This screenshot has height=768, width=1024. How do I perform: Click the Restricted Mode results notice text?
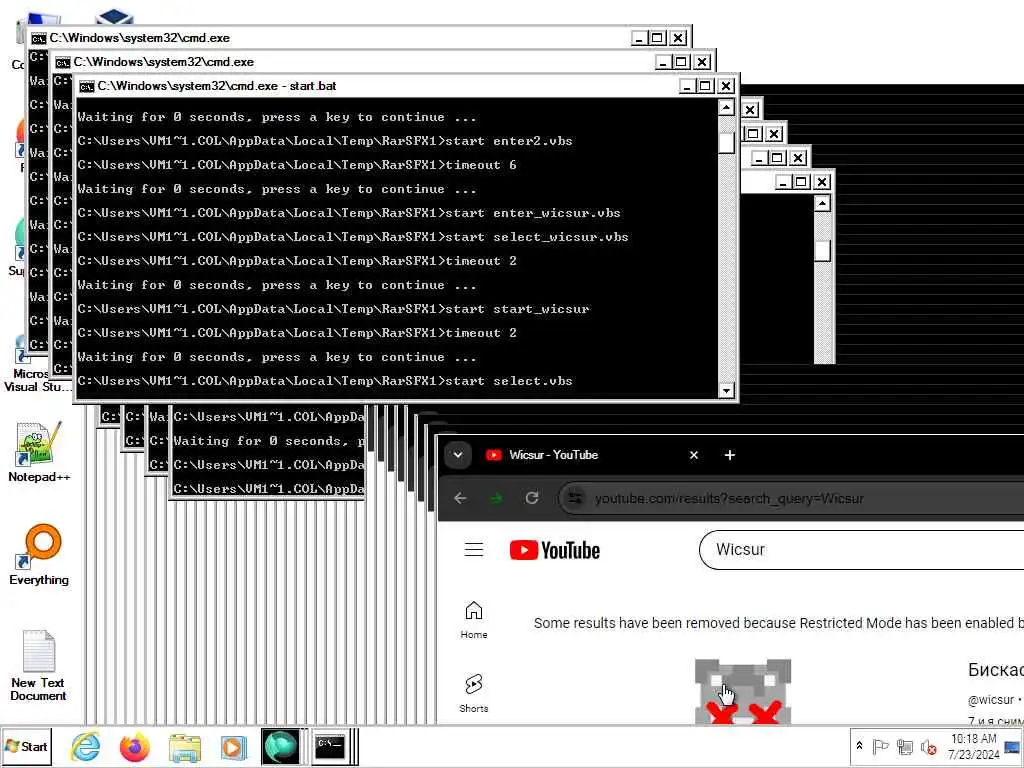point(778,623)
